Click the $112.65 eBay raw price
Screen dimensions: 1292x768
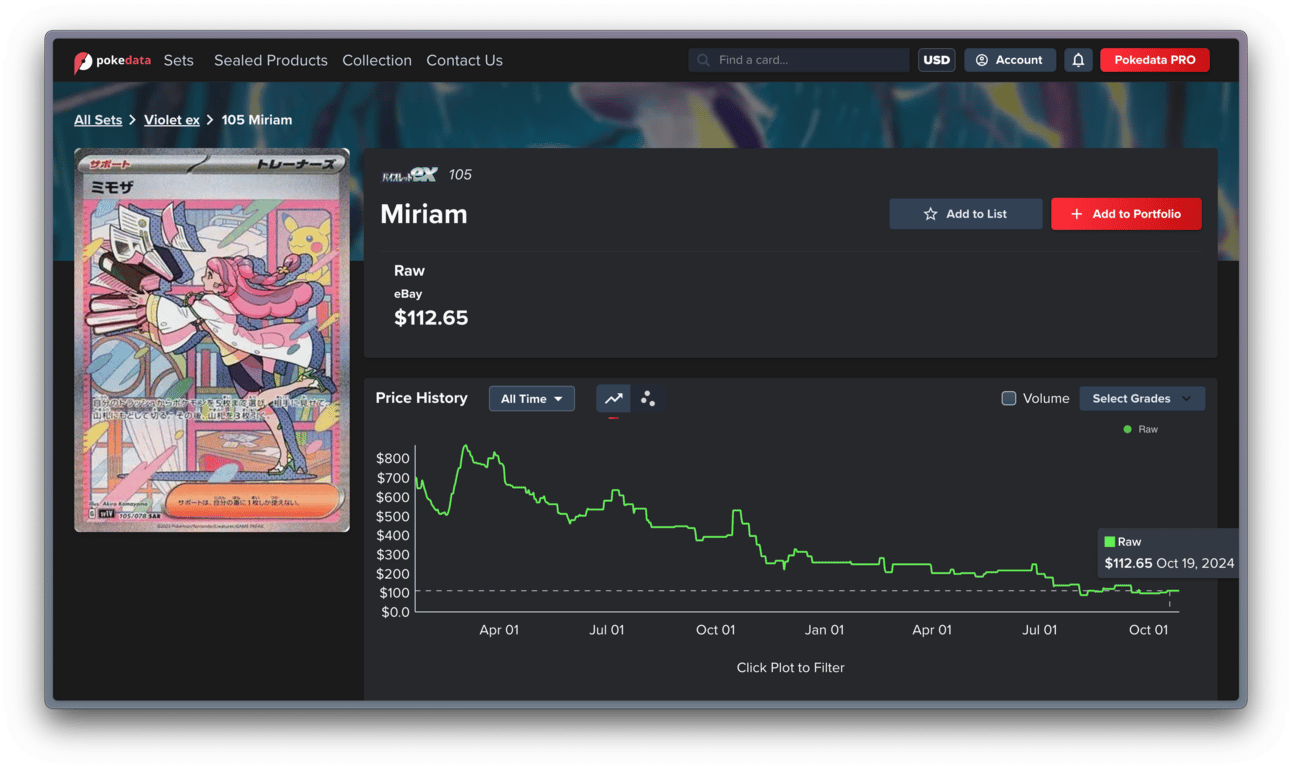(431, 318)
